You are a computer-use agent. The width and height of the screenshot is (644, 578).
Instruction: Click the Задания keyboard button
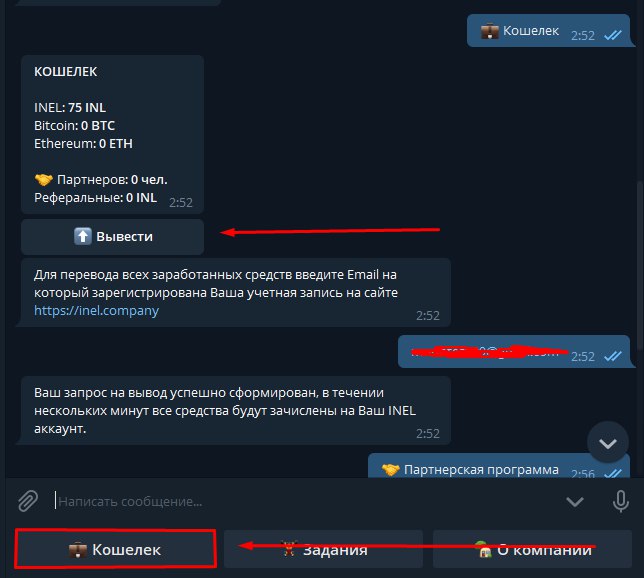coord(323,549)
